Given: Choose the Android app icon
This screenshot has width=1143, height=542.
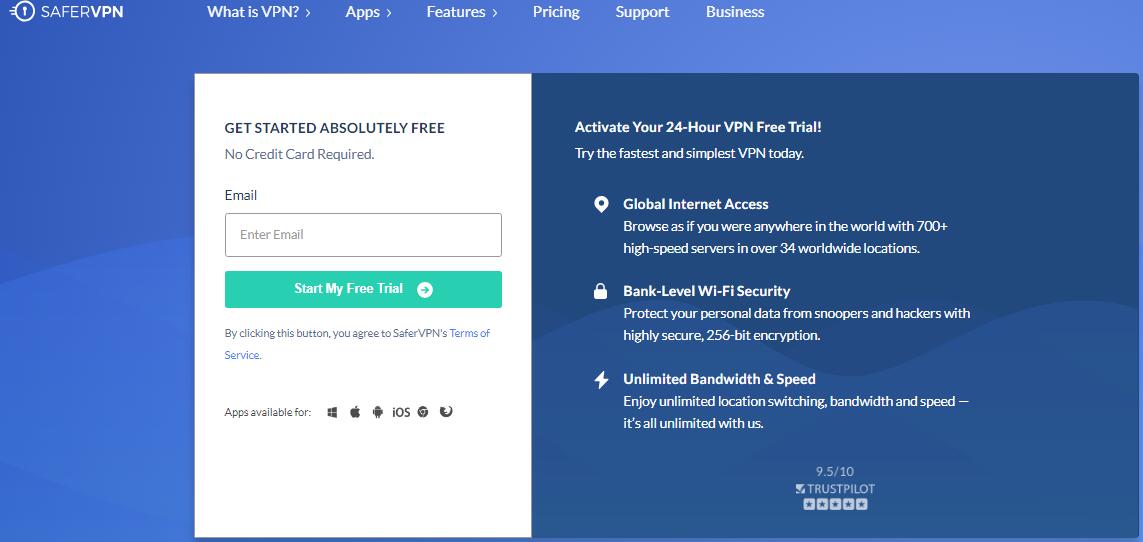Looking at the screenshot, I should pyautogui.click(x=378, y=412).
